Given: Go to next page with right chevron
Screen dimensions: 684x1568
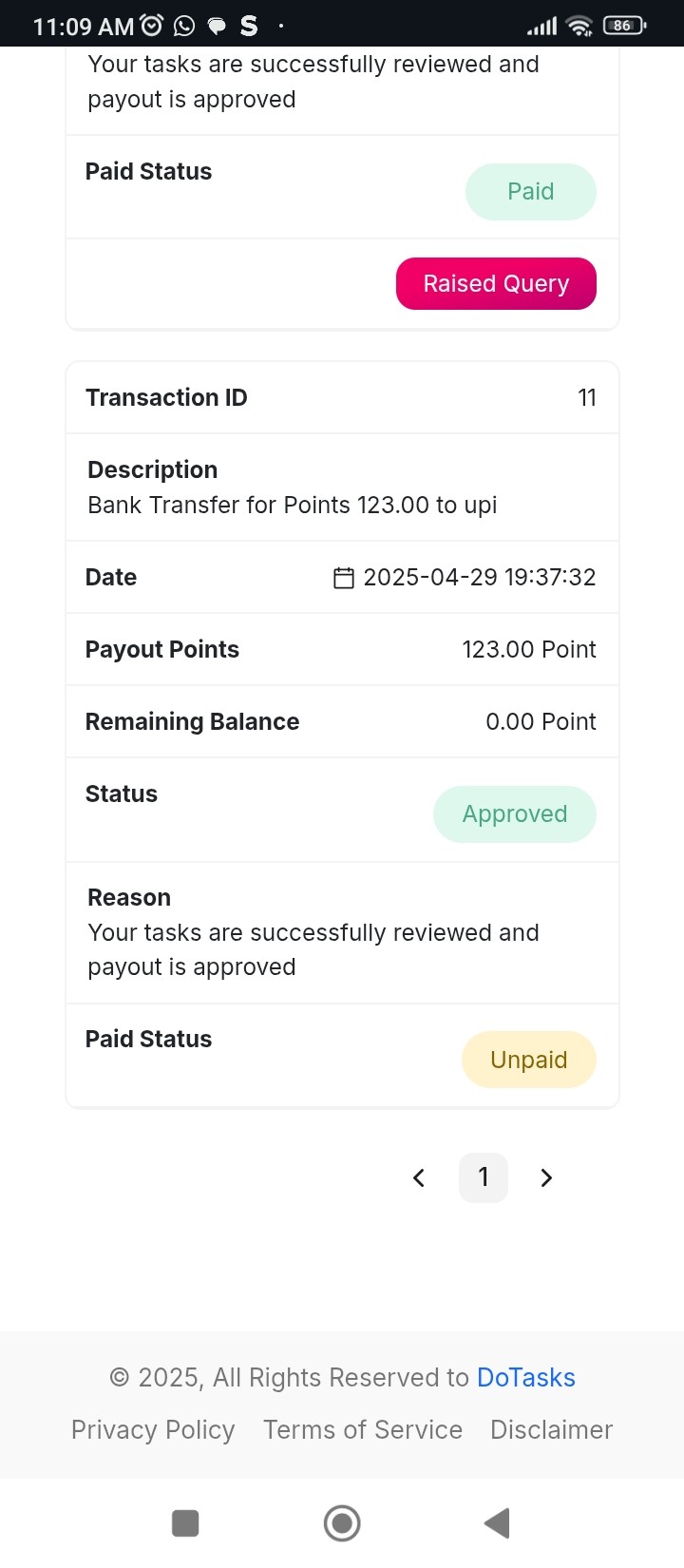Looking at the screenshot, I should pos(546,1178).
